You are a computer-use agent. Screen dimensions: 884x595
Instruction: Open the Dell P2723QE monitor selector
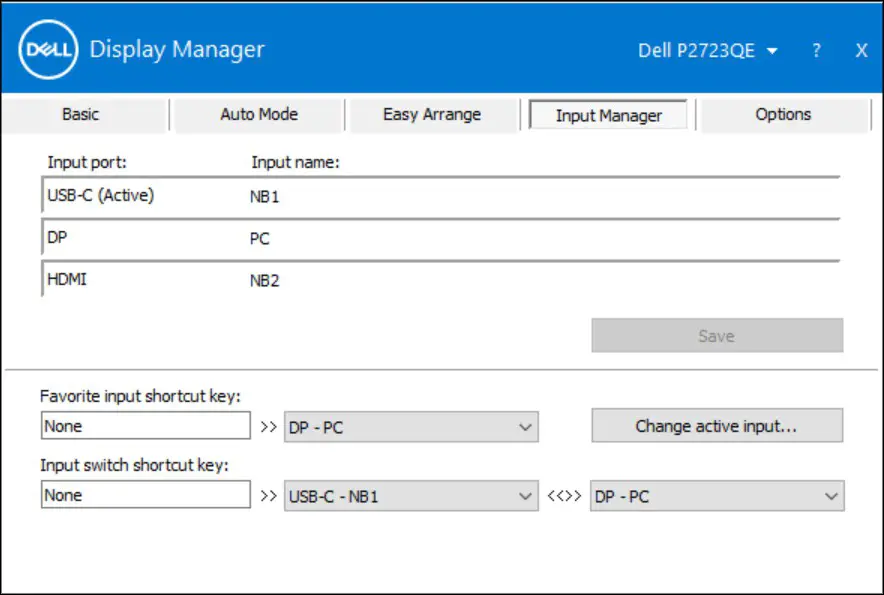coord(709,49)
